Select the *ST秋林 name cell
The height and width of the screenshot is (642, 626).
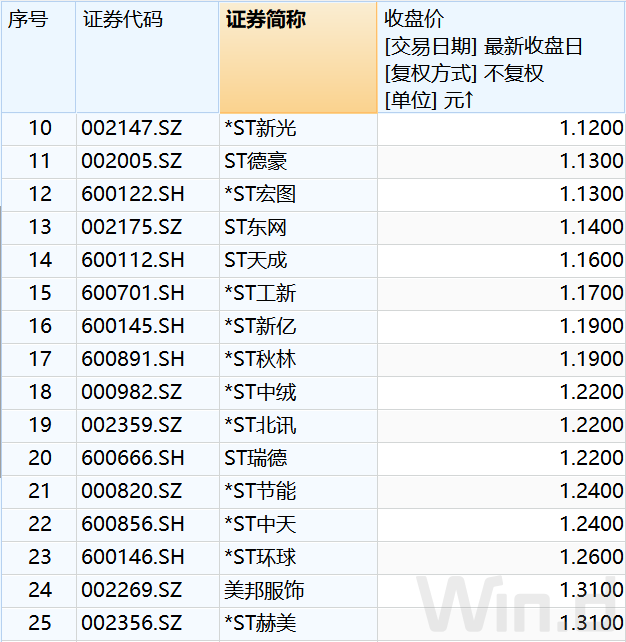(298, 359)
